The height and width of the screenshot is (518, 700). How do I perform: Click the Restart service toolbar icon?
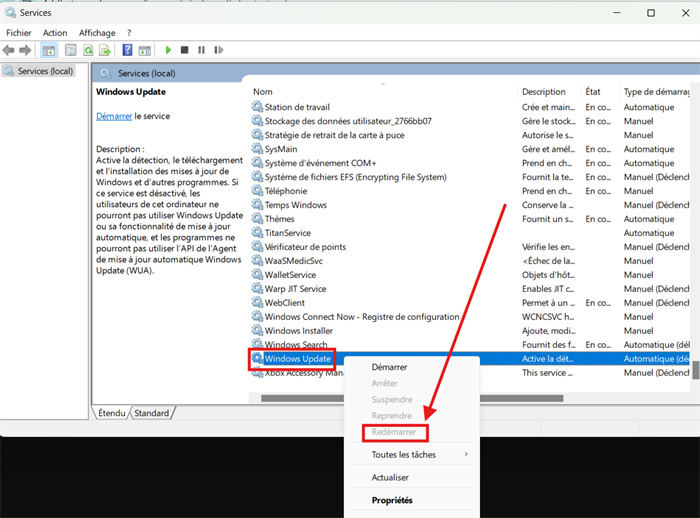(x=217, y=50)
